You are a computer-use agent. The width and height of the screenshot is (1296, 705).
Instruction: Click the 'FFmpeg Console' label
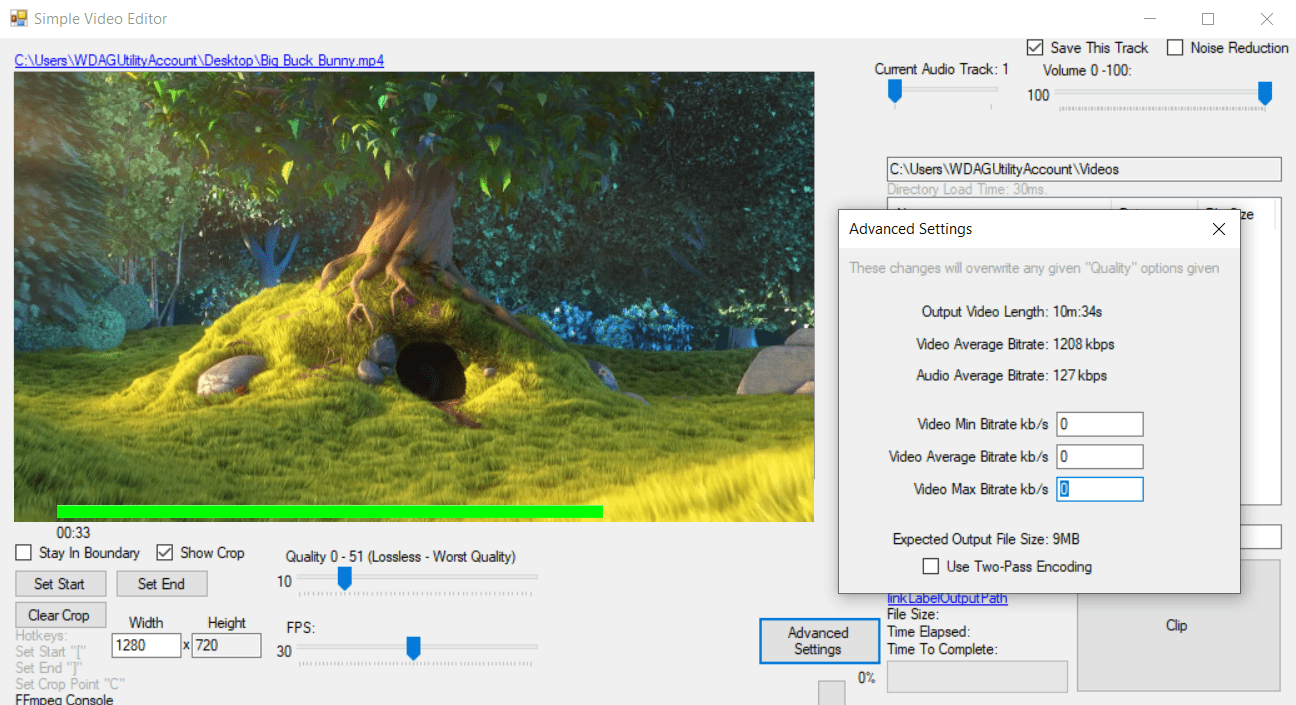click(64, 699)
